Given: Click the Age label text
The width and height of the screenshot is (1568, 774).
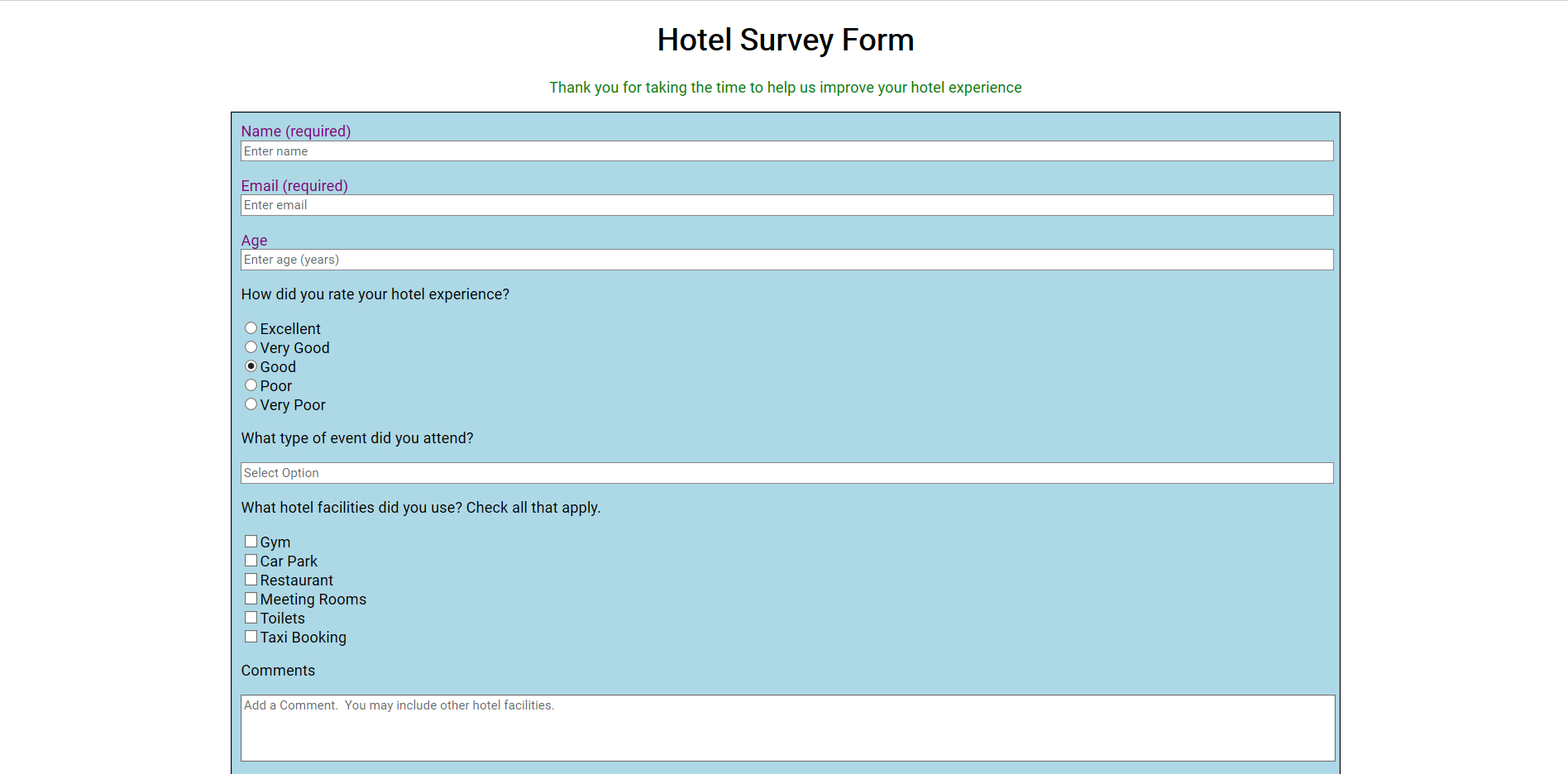Looking at the screenshot, I should pos(254,241).
